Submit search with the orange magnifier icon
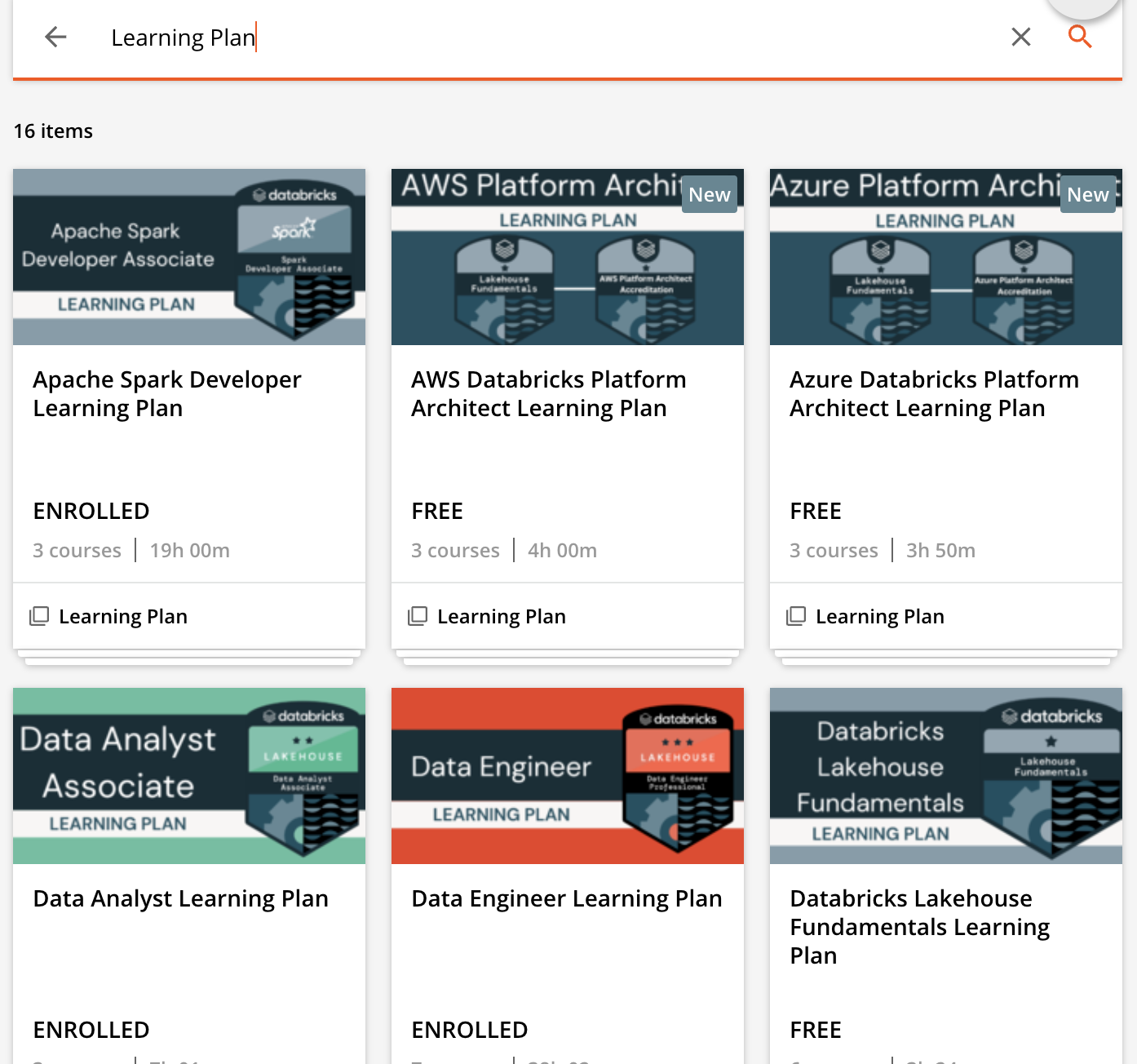This screenshot has height=1064, width=1137. (1080, 37)
